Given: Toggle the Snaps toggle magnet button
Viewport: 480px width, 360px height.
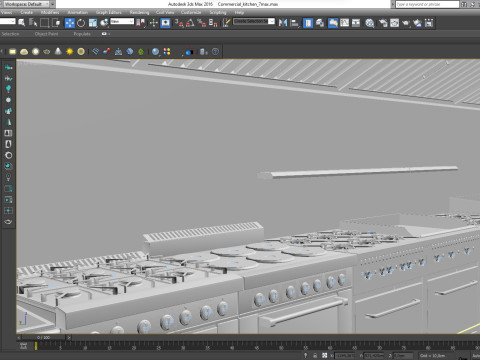Looking at the screenshot, I should tap(179, 23).
